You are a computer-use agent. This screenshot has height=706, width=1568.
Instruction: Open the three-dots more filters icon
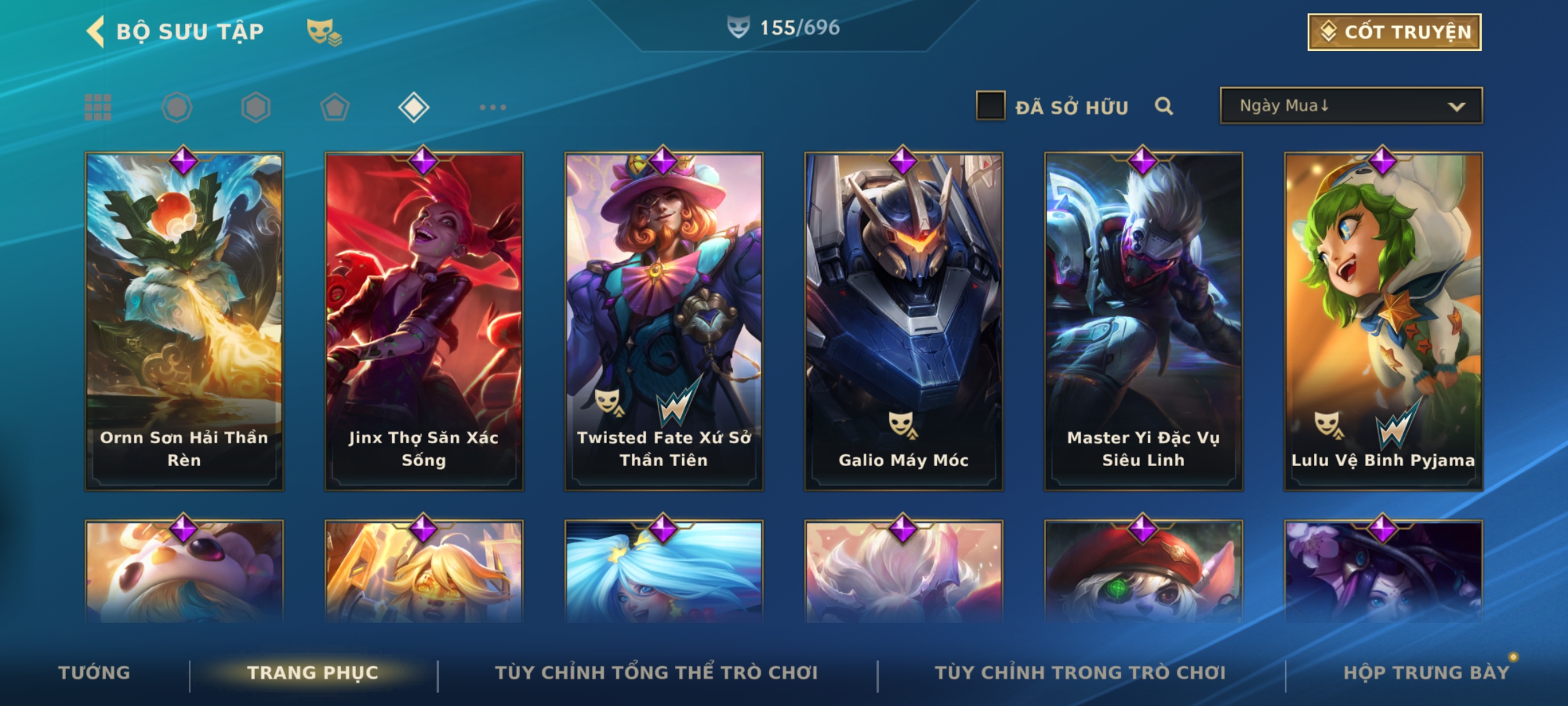pyautogui.click(x=493, y=107)
